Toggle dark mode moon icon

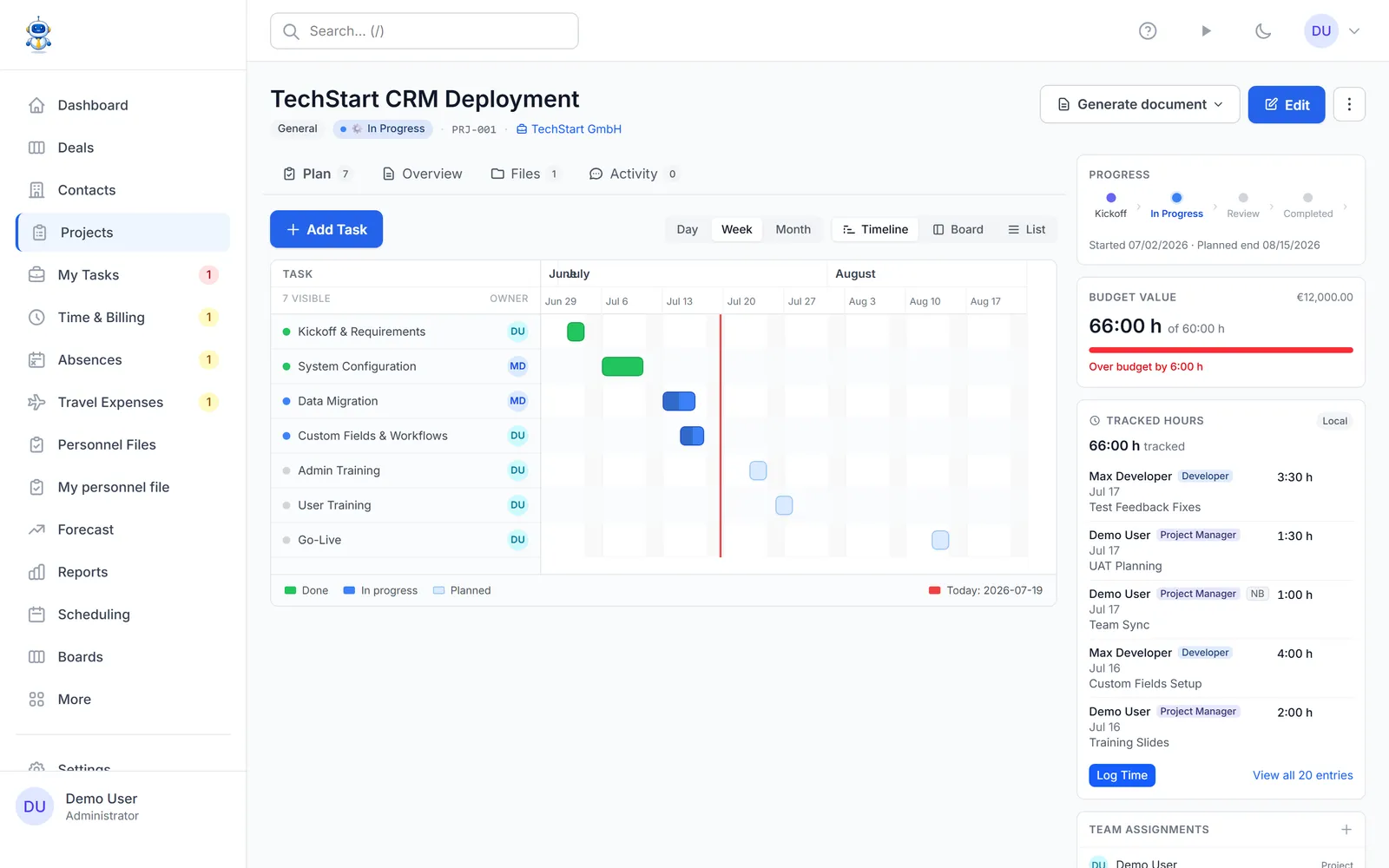(x=1263, y=31)
